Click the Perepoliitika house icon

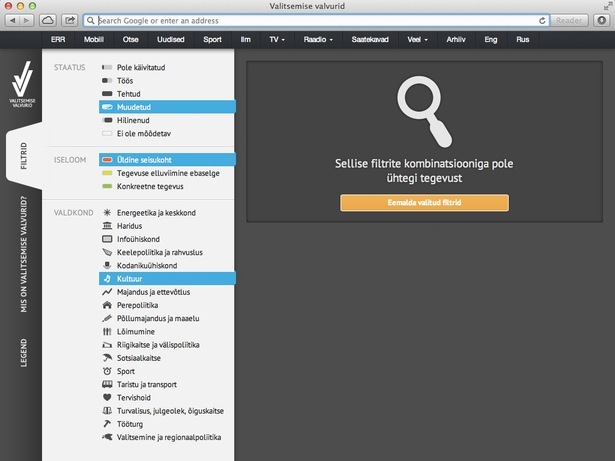click(107, 305)
